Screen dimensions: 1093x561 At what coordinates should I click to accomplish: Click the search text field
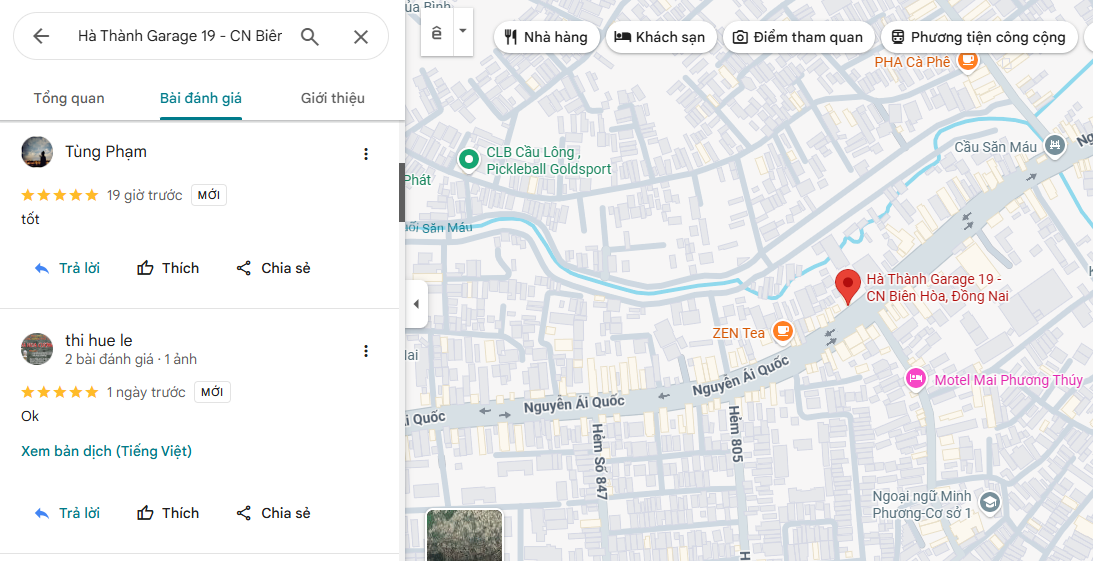tap(180, 36)
